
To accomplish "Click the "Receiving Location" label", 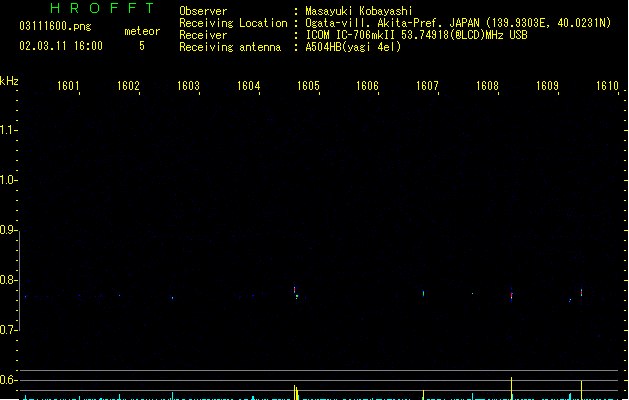I will point(233,23).
